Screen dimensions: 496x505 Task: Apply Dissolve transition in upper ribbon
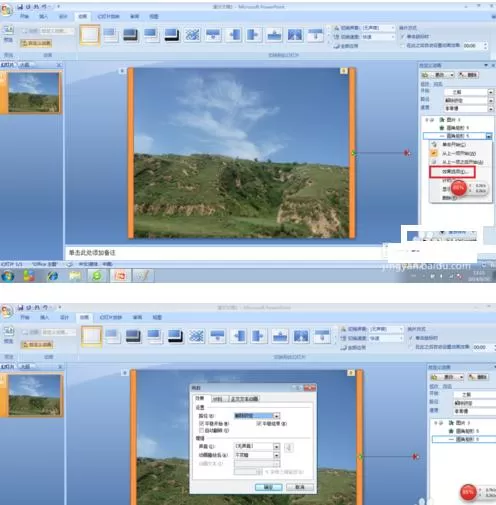[x=193, y=35]
